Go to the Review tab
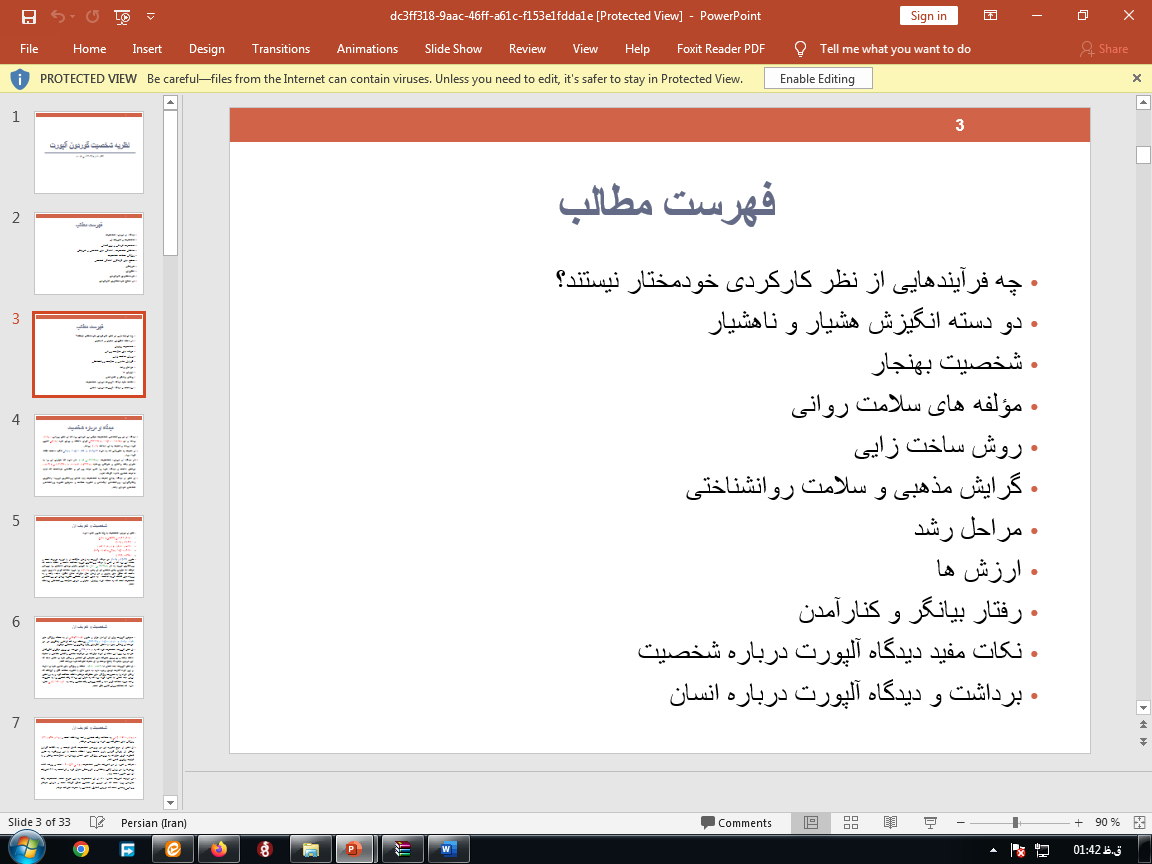The width and height of the screenshot is (1152, 864). coord(528,48)
